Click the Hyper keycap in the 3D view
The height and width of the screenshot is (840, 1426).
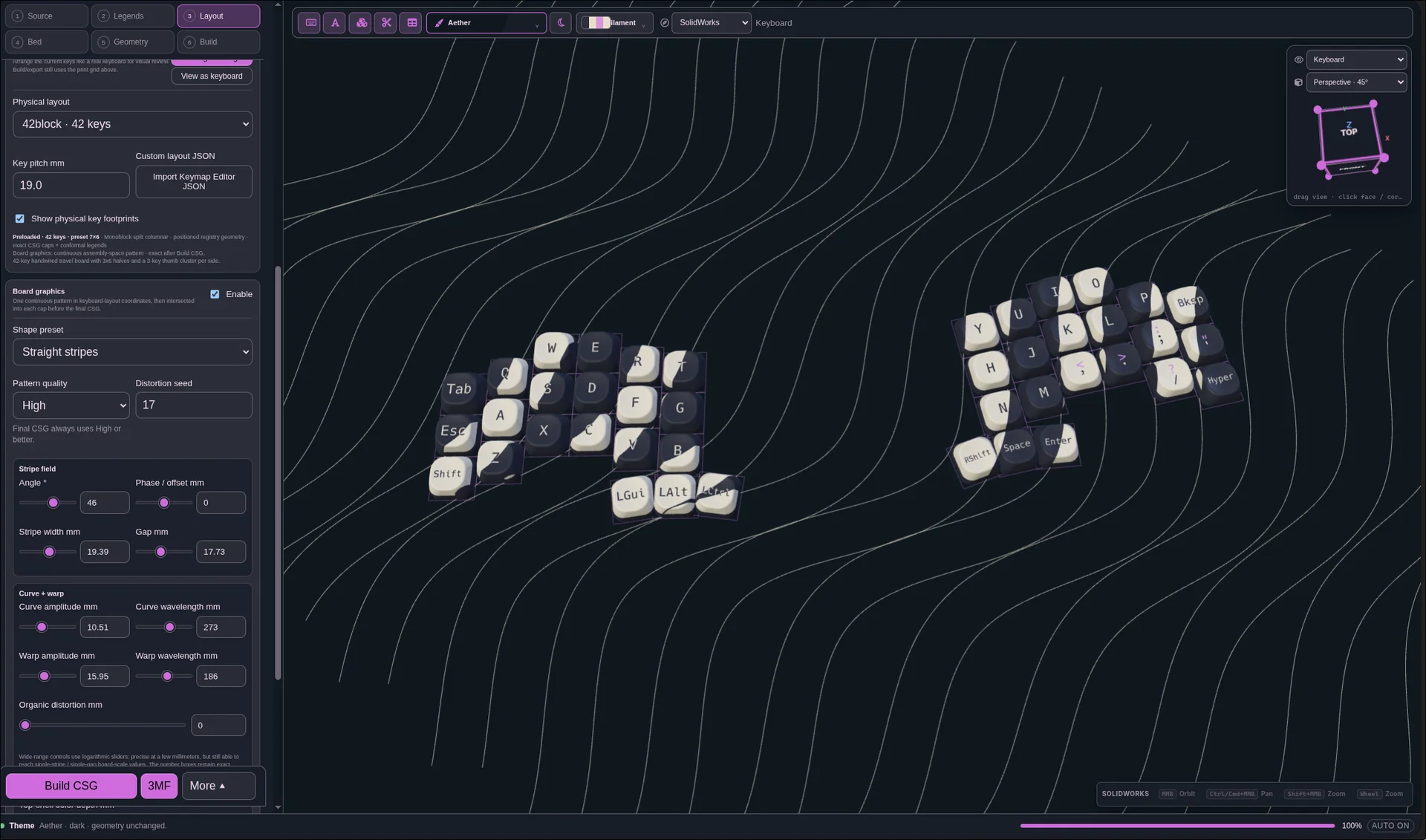[x=1220, y=380]
